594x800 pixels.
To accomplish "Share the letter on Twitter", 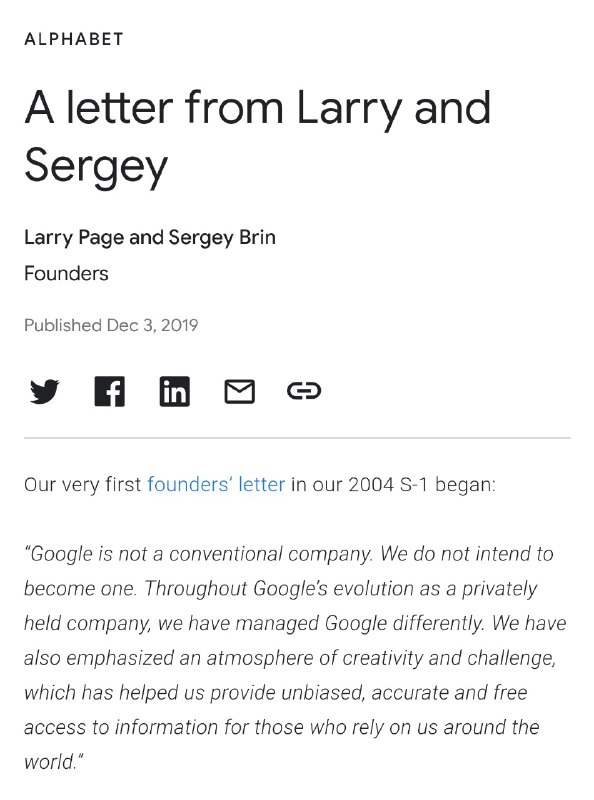I will point(44,391).
